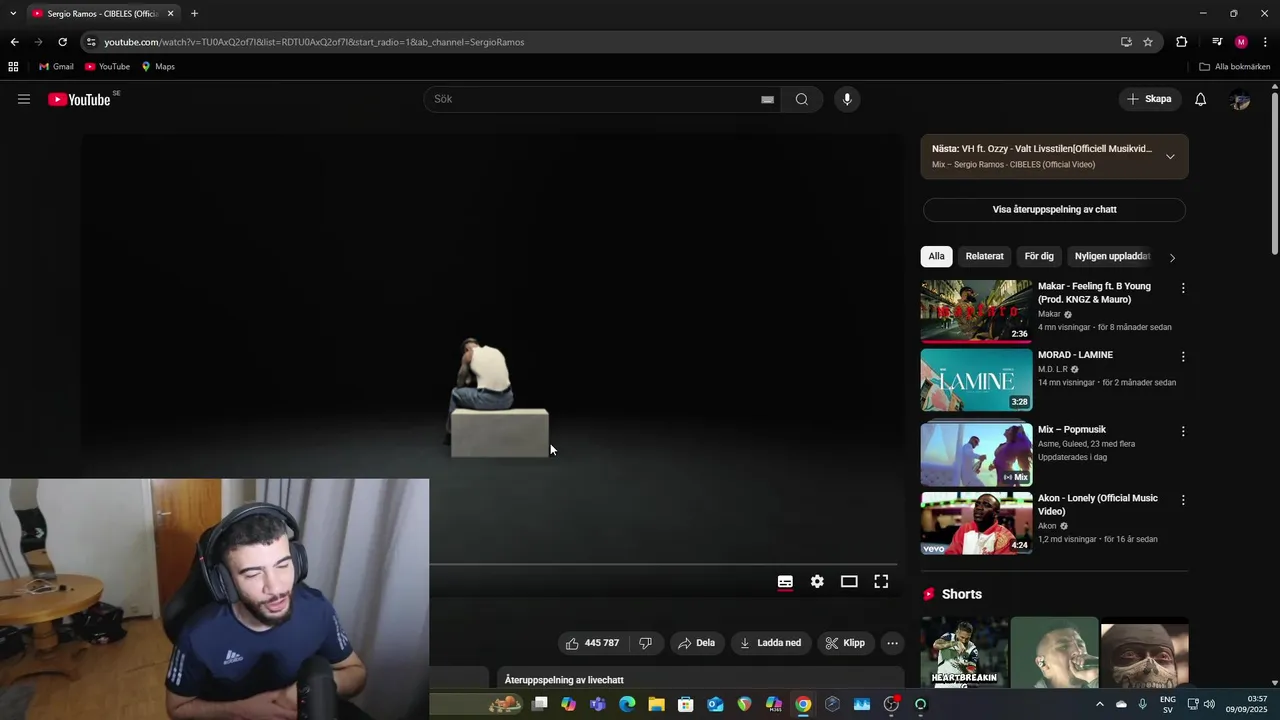The image size is (1280, 720).
Task: Open the YouTube hamburger guide menu
Action: 24,99
